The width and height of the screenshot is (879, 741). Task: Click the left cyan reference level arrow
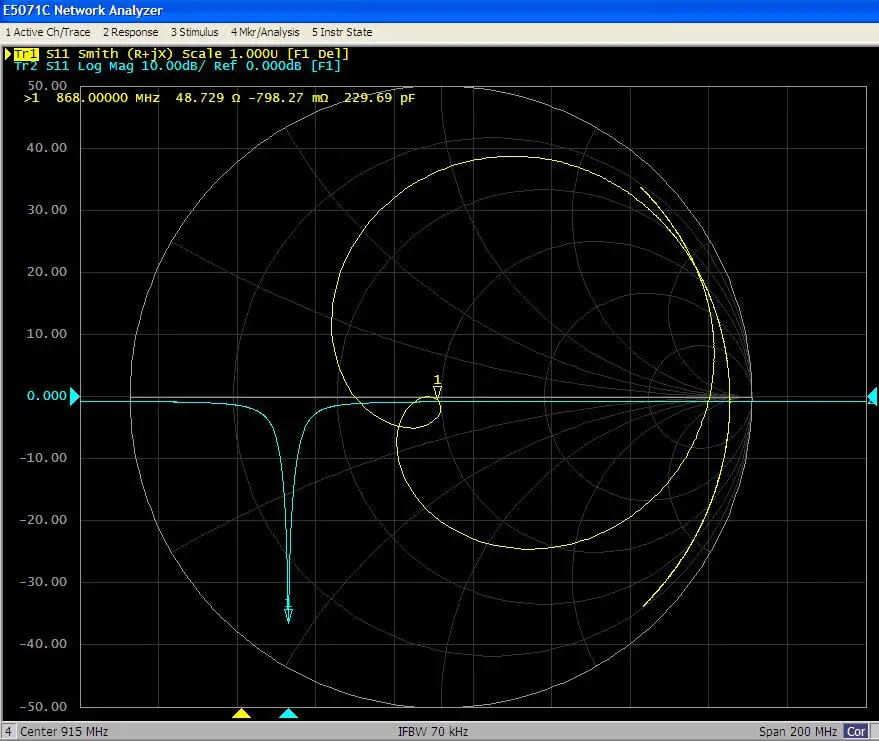[75, 396]
